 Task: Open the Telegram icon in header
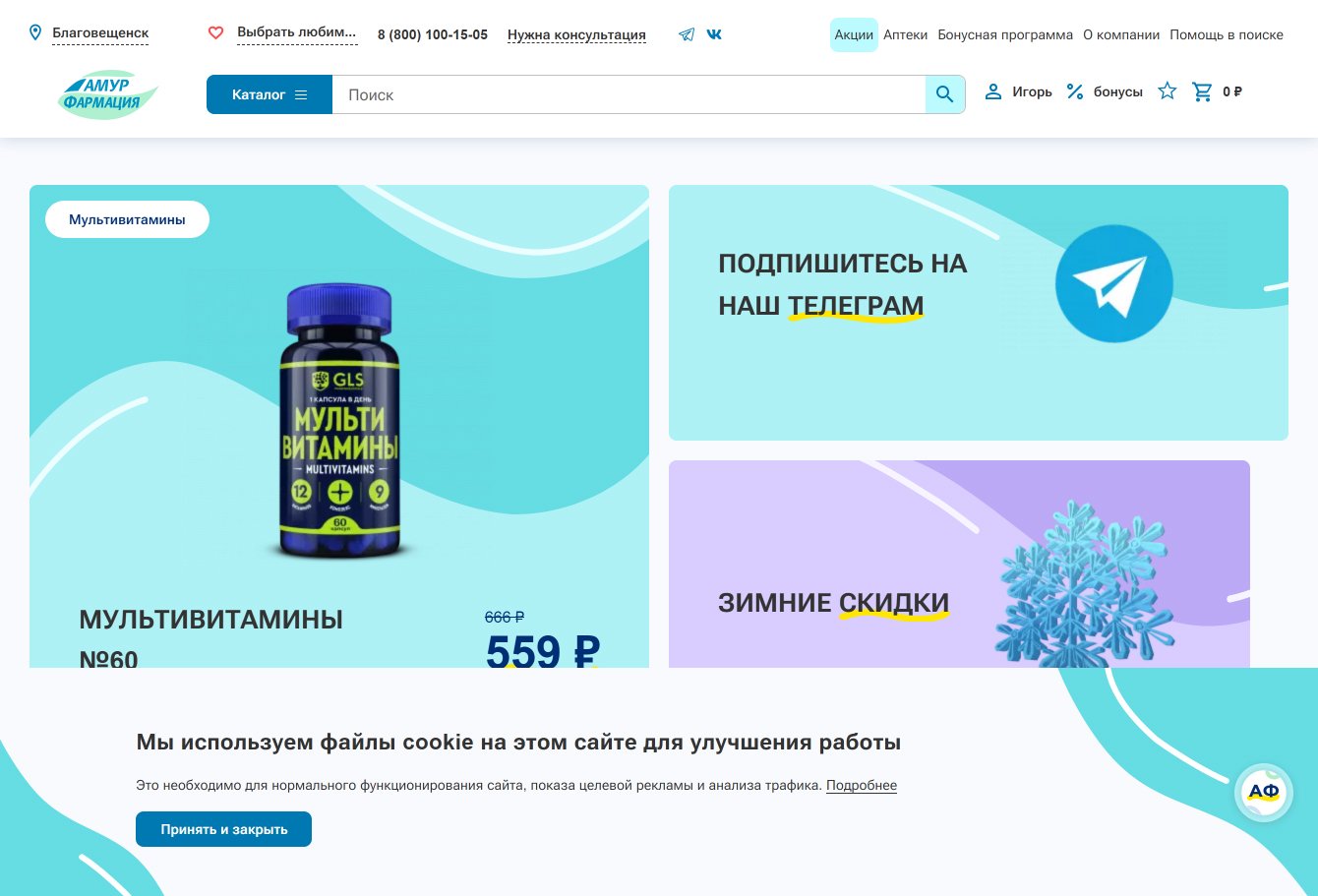(x=687, y=34)
